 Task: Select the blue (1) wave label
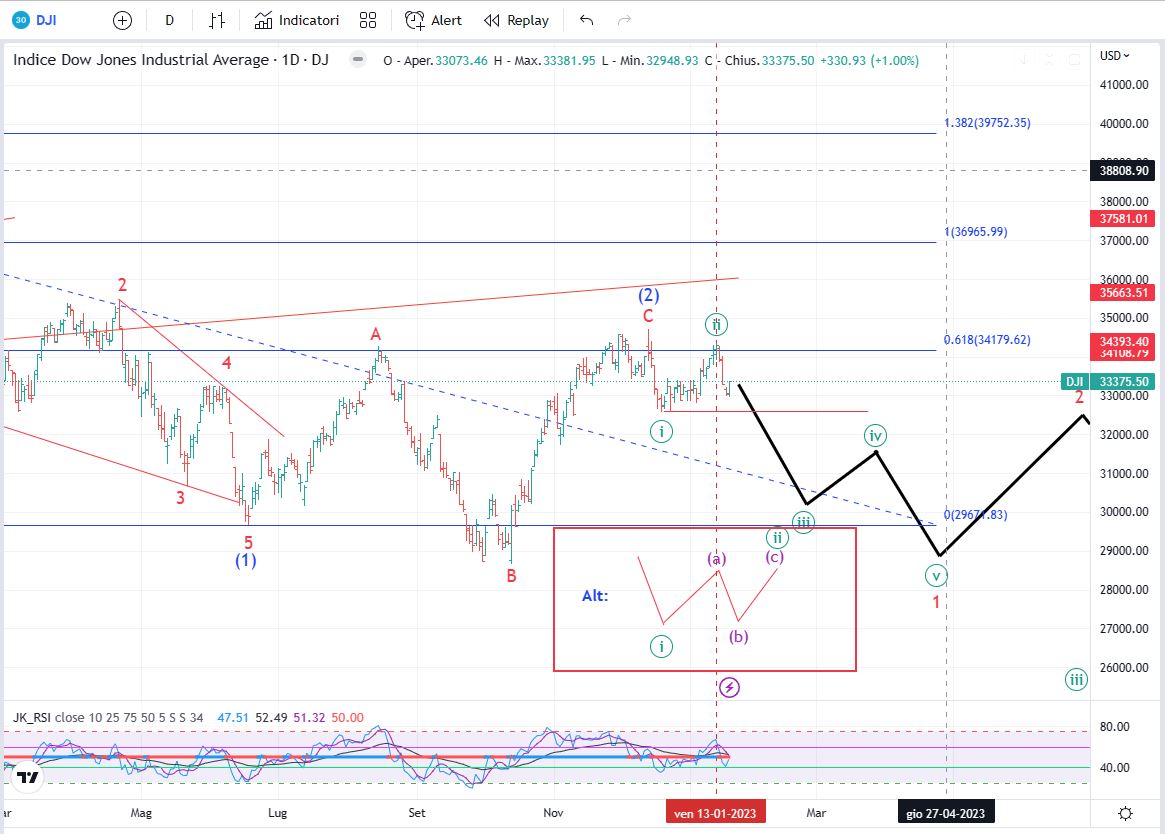point(246,560)
